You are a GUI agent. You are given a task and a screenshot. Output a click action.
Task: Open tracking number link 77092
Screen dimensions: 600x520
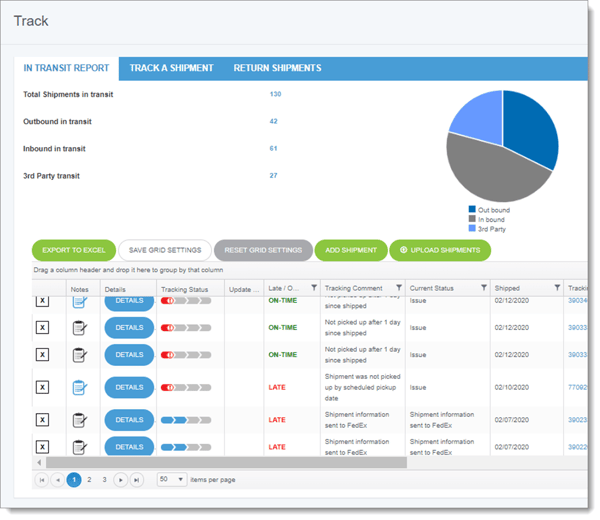pos(577,388)
